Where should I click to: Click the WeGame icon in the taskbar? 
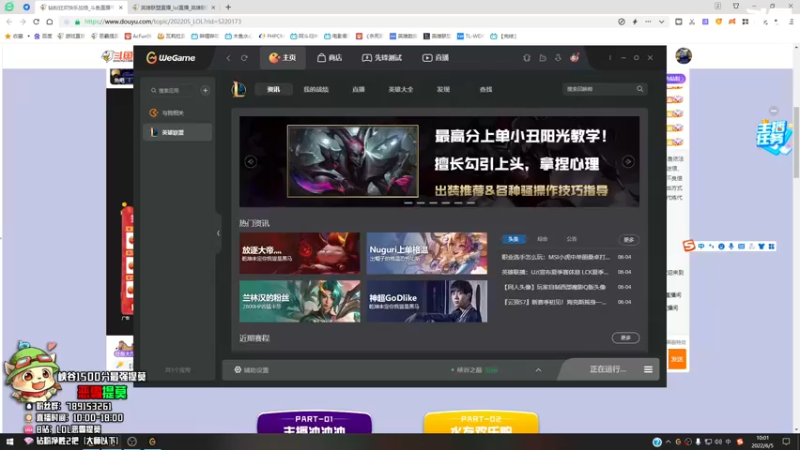click(152, 441)
